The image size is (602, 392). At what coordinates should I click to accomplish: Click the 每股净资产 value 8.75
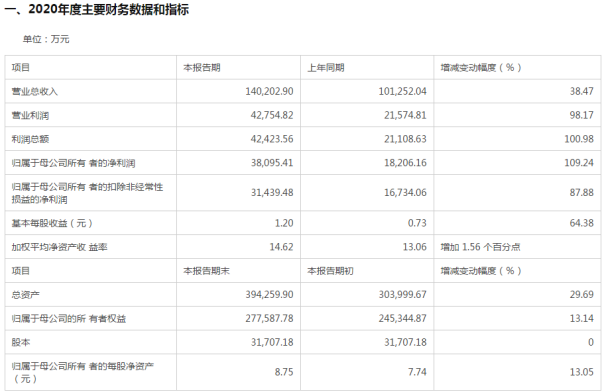point(284,372)
